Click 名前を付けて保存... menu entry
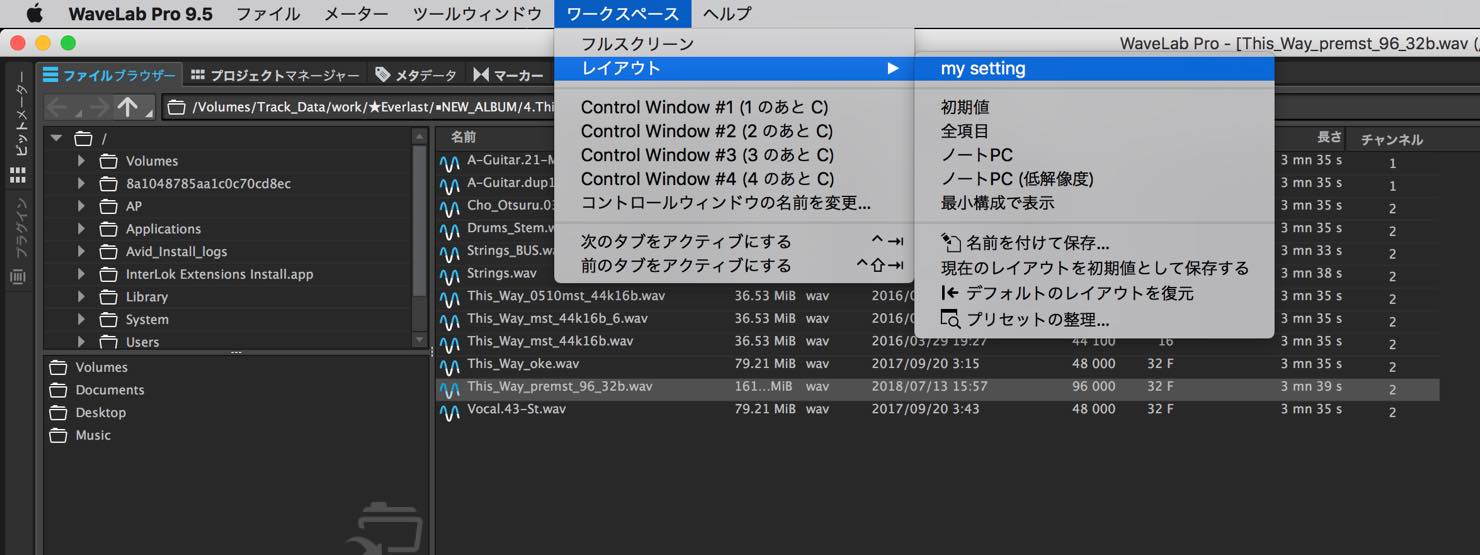Viewport: 1480px width, 555px height. (x=1094, y=243)
